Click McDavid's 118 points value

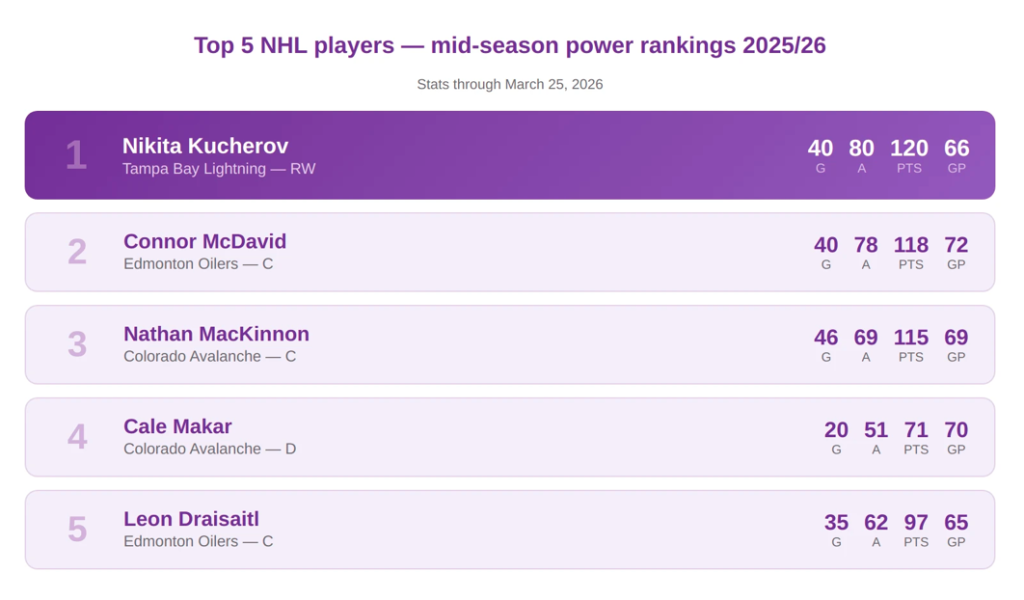[x=910, y=245]
